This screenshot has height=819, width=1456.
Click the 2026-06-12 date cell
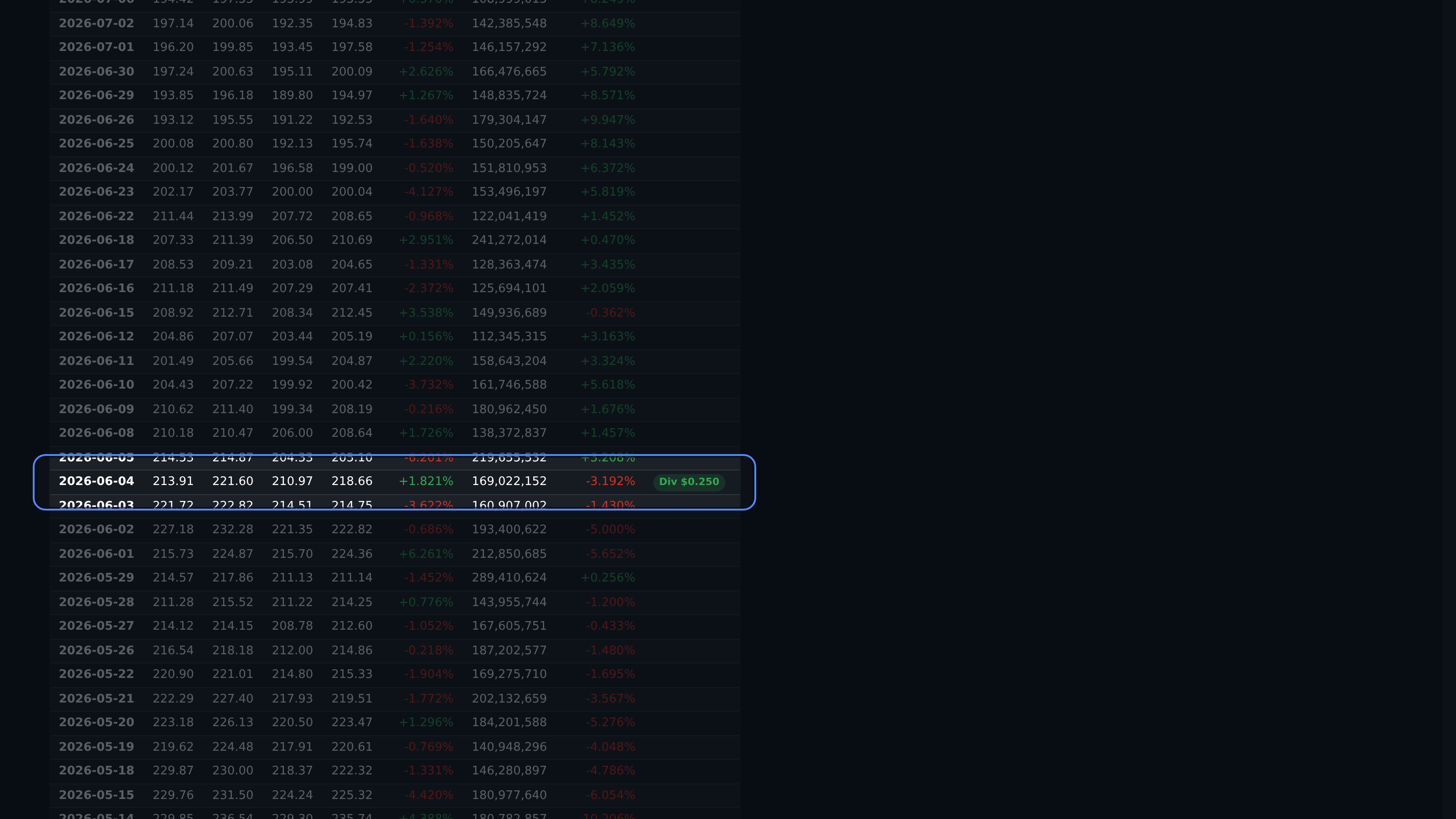96,336
